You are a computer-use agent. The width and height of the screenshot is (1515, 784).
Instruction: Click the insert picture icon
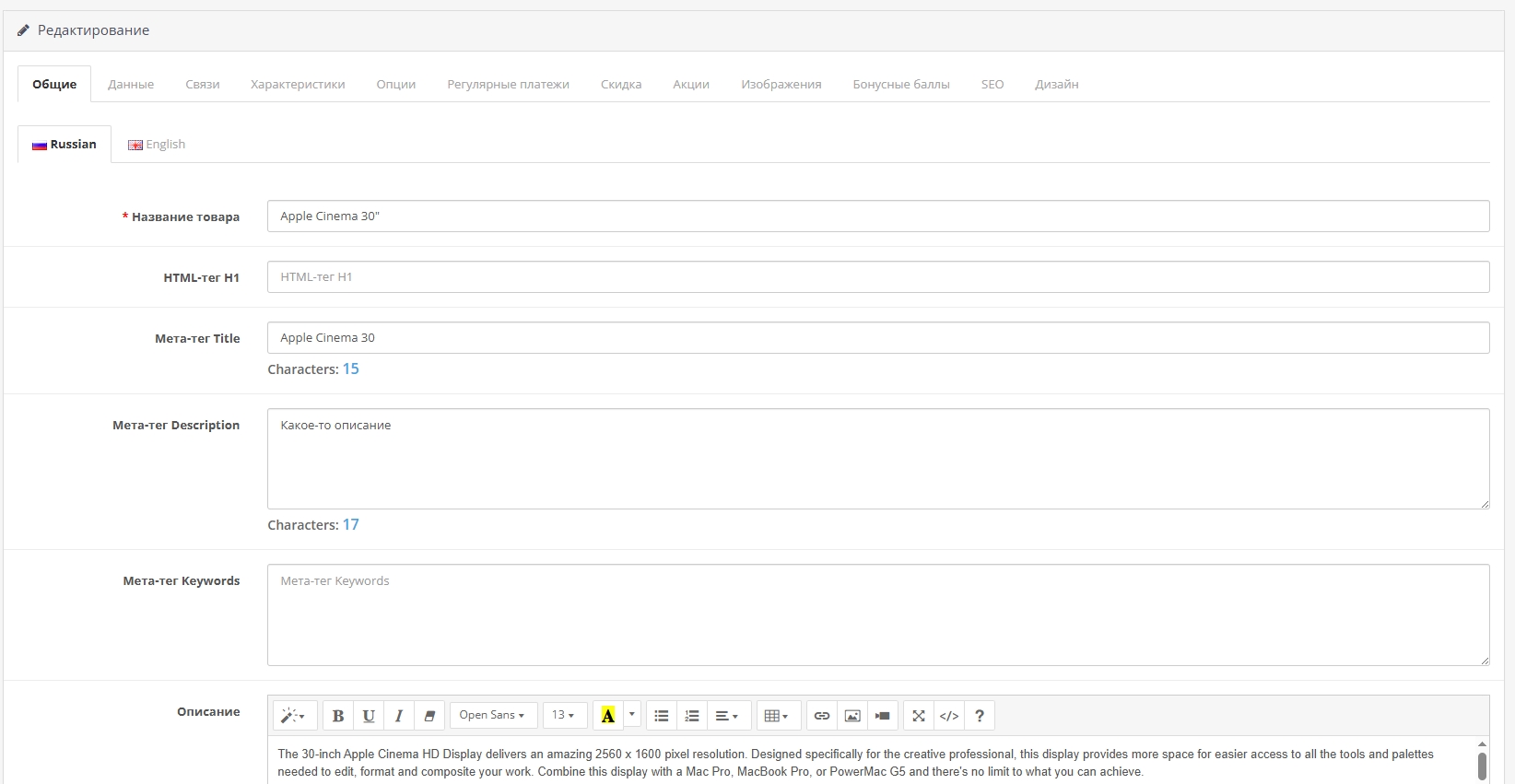(x=852, y=716)
